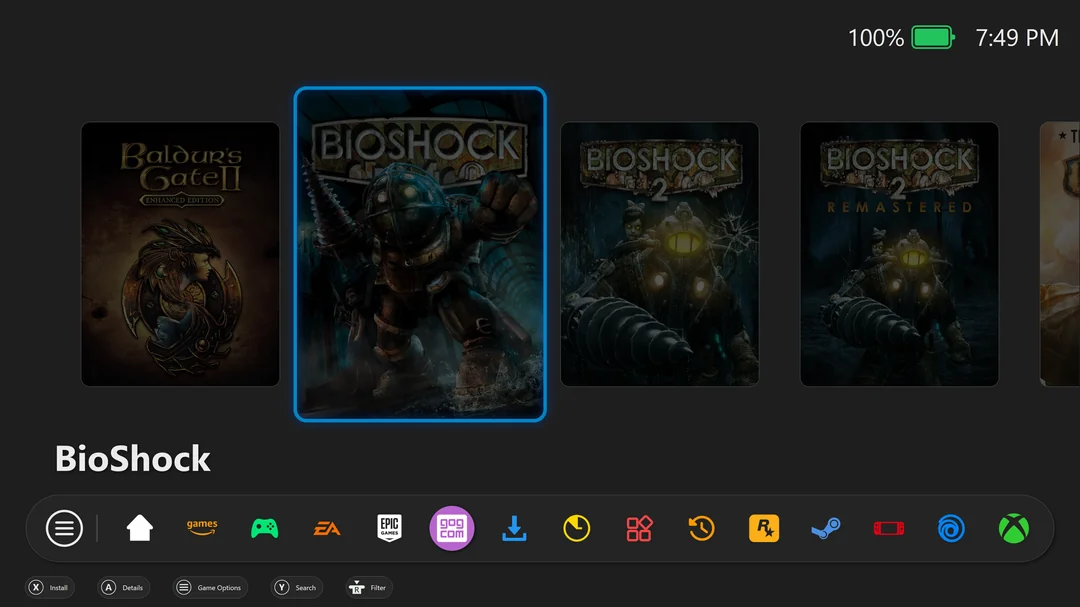
Task: Select the highlighted BioShock cover
Action: point(420,254)
